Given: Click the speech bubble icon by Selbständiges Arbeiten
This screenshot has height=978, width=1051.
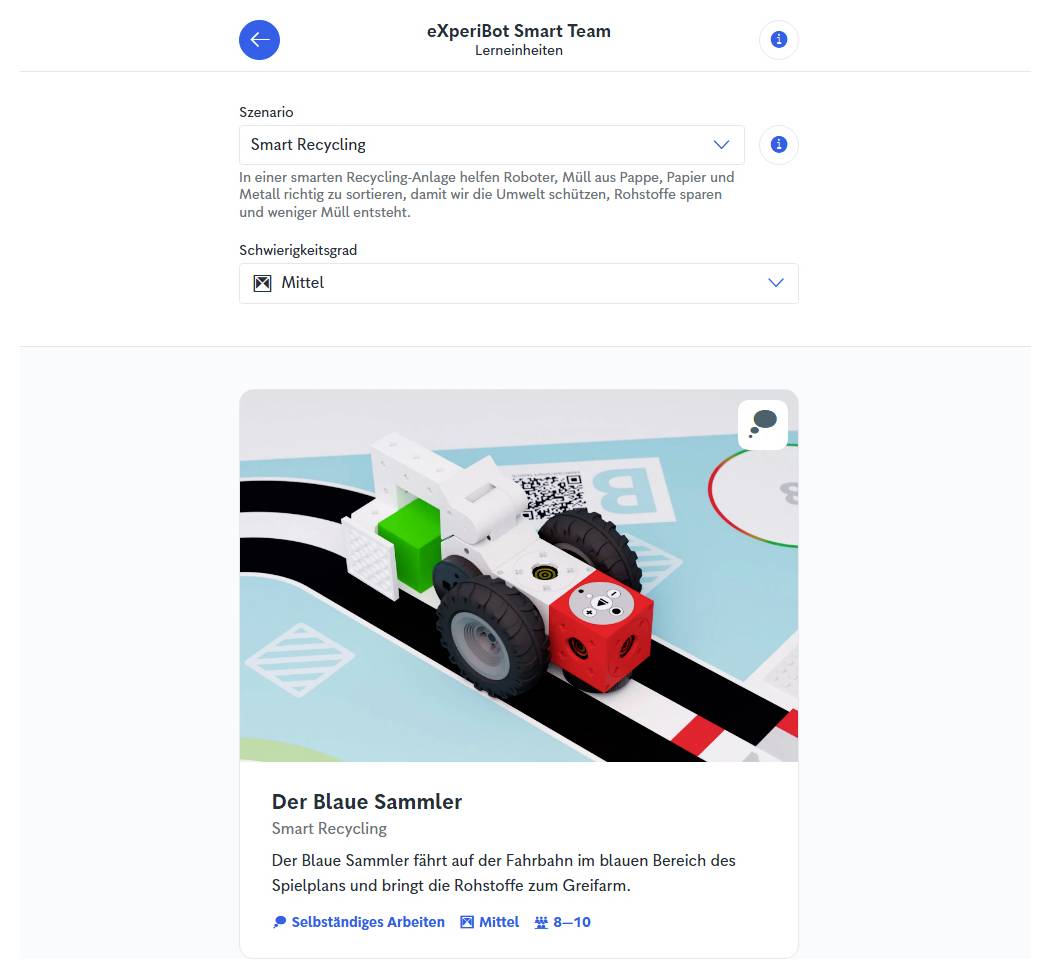Looking at the screenshot, I should pos(280,922).
